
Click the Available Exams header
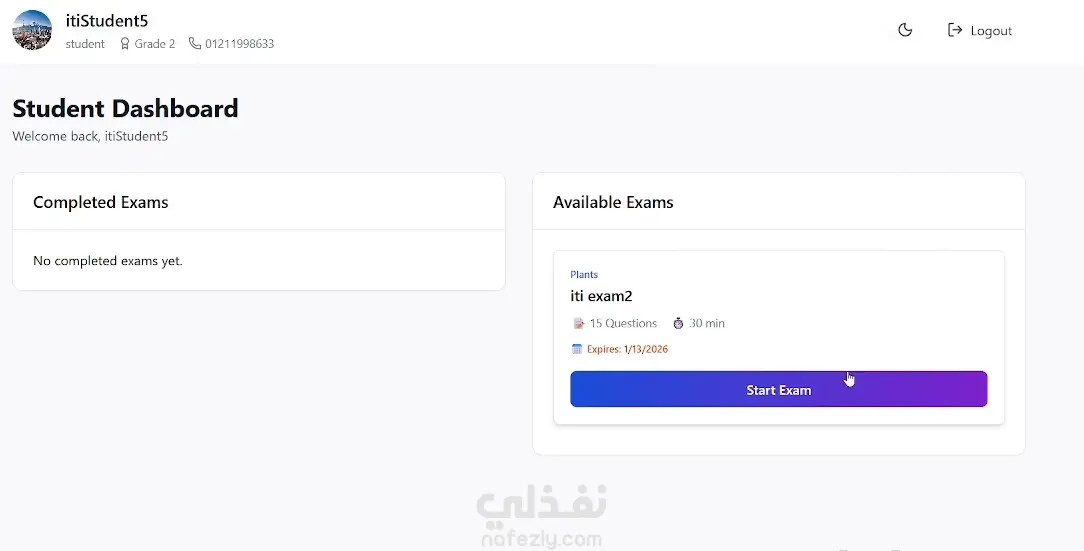pos(613,202)
